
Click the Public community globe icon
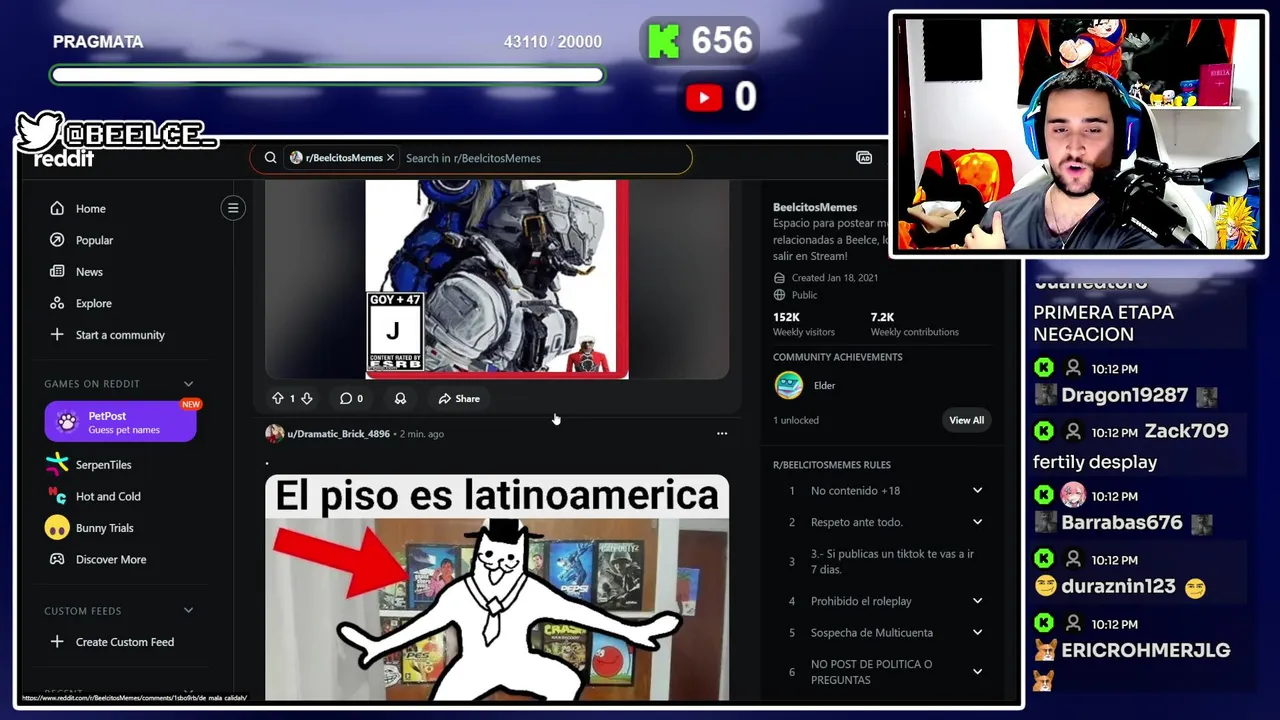pos(779,295)
